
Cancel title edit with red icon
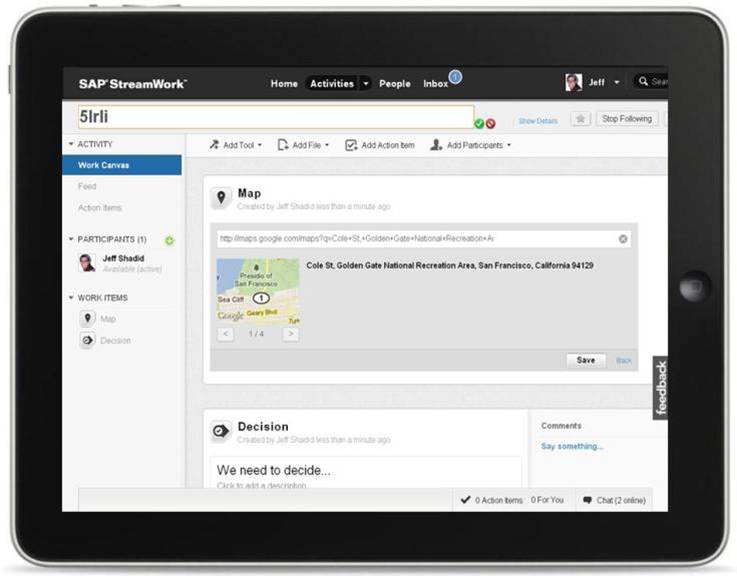(490, 124)
